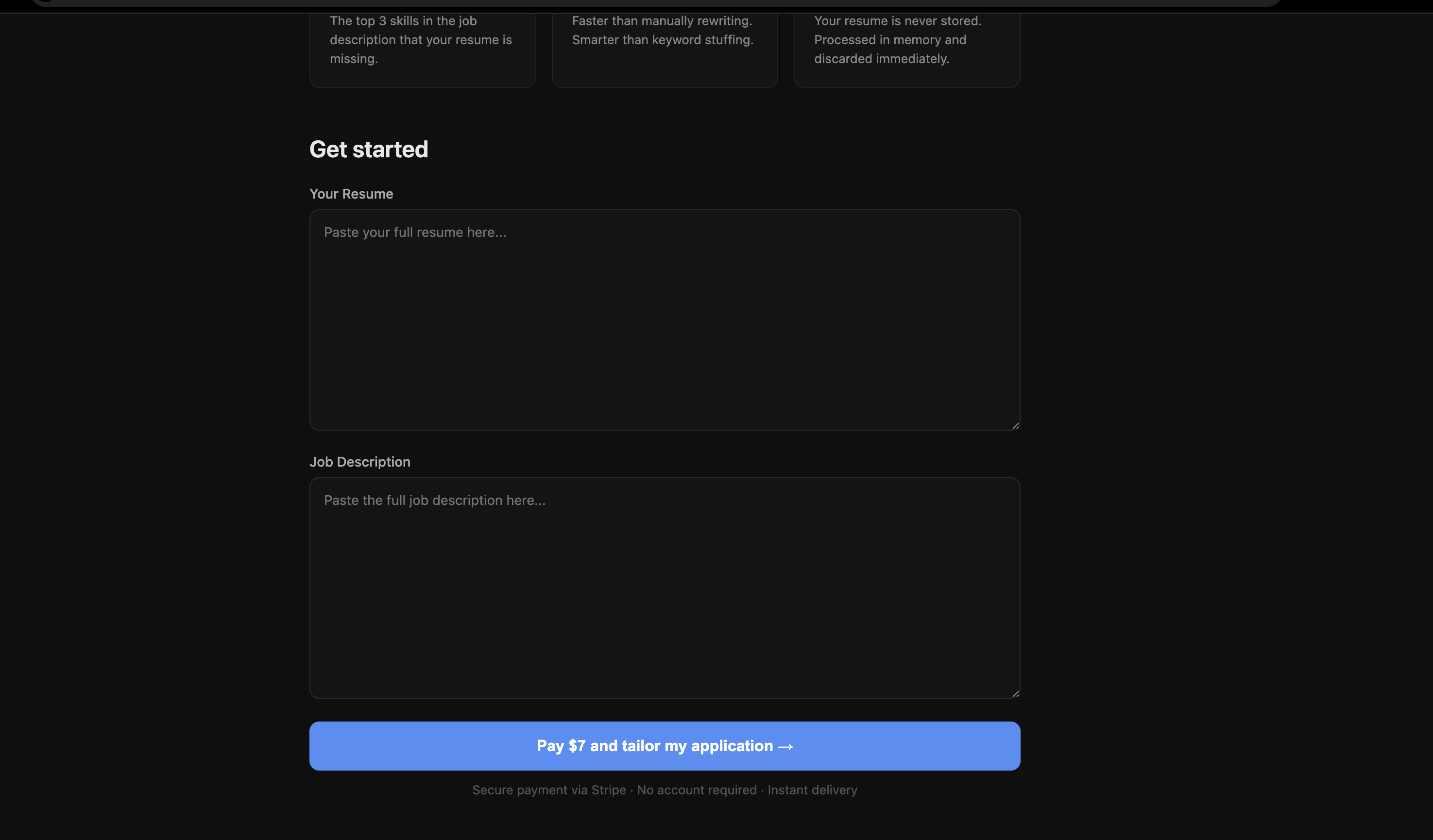Click the Job Description label

pyautogui.click(x=359, y=461)
